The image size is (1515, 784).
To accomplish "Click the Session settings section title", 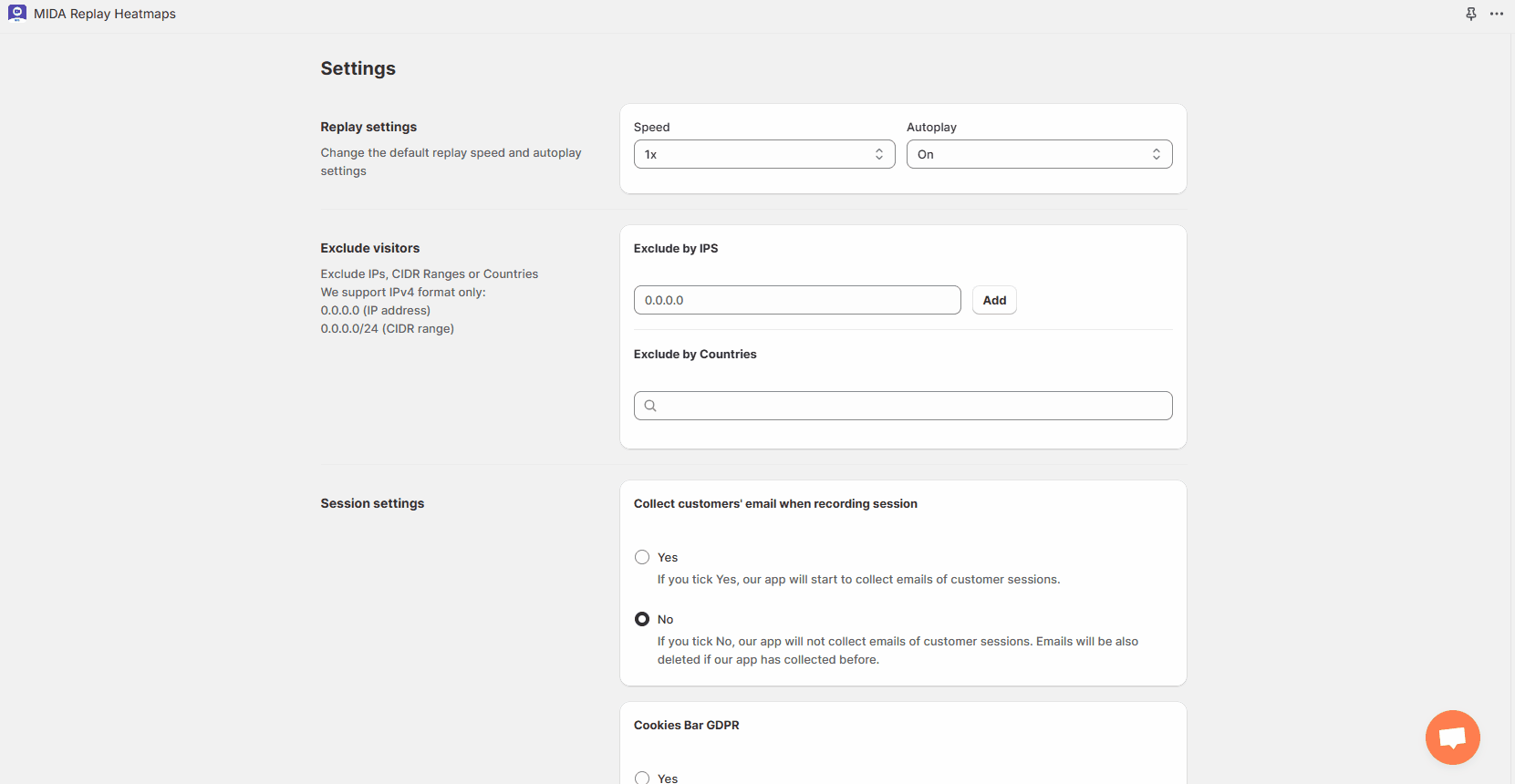I will [372, 503].
